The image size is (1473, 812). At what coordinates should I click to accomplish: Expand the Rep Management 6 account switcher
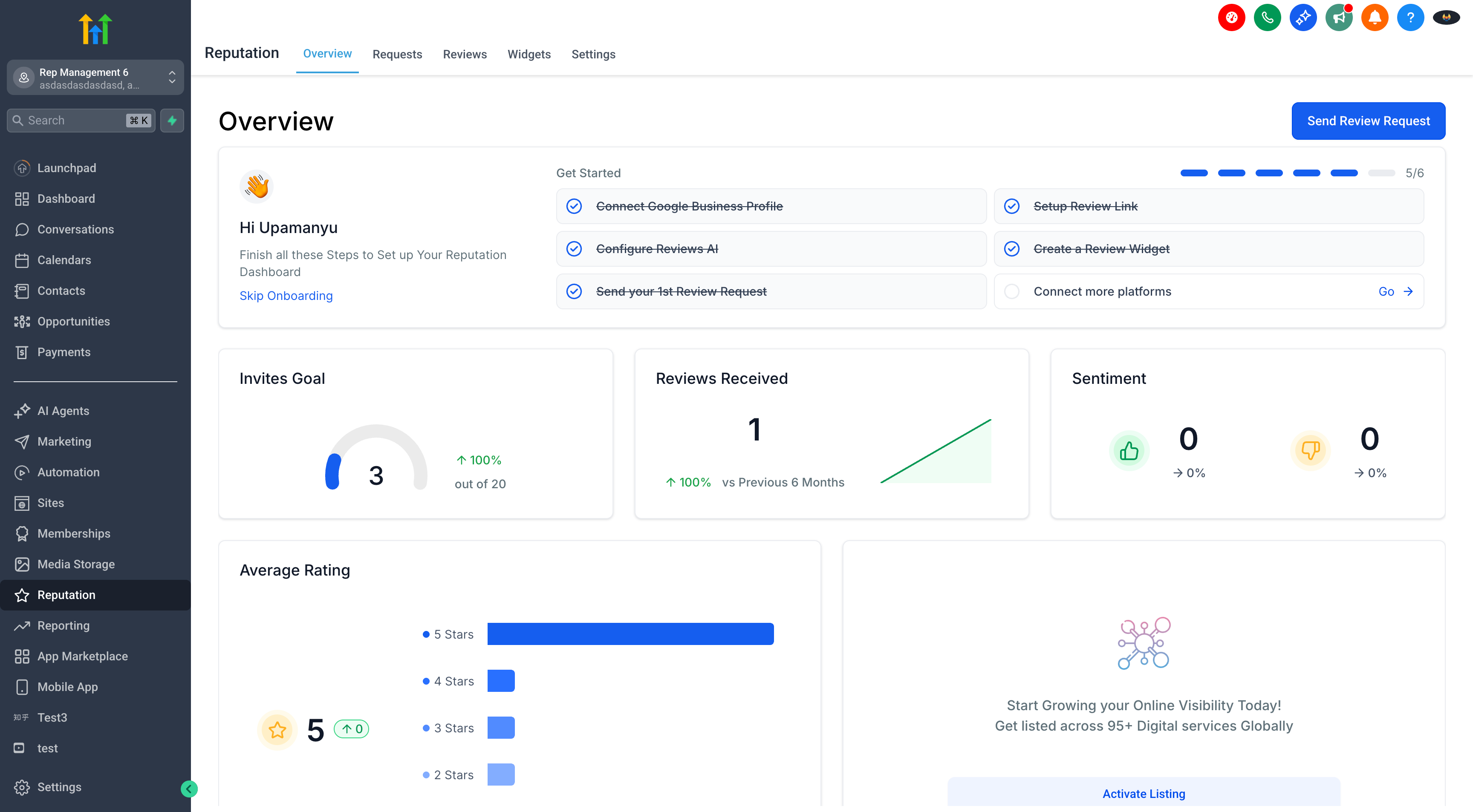[95, 78]
